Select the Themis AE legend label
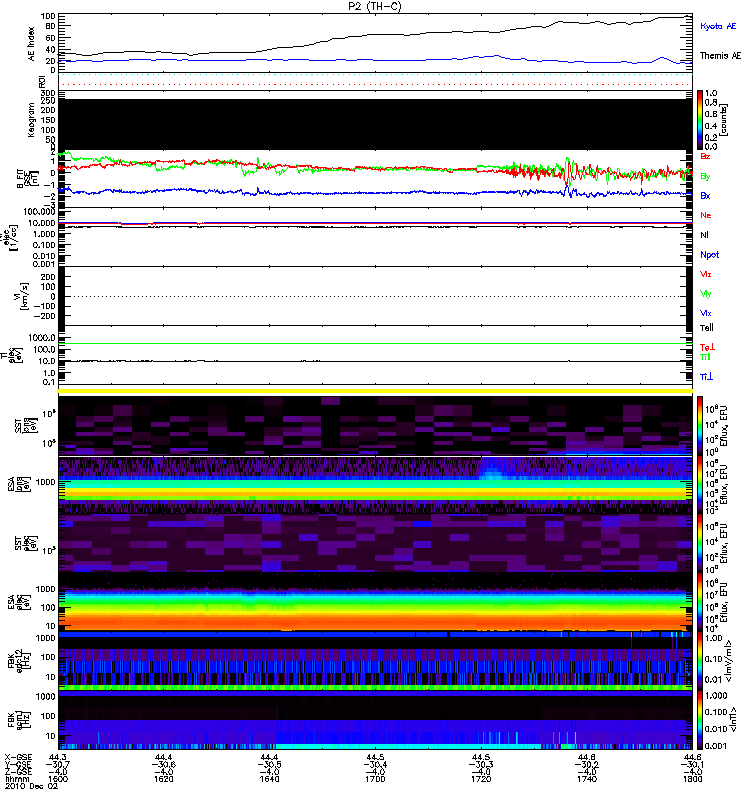 720,56
